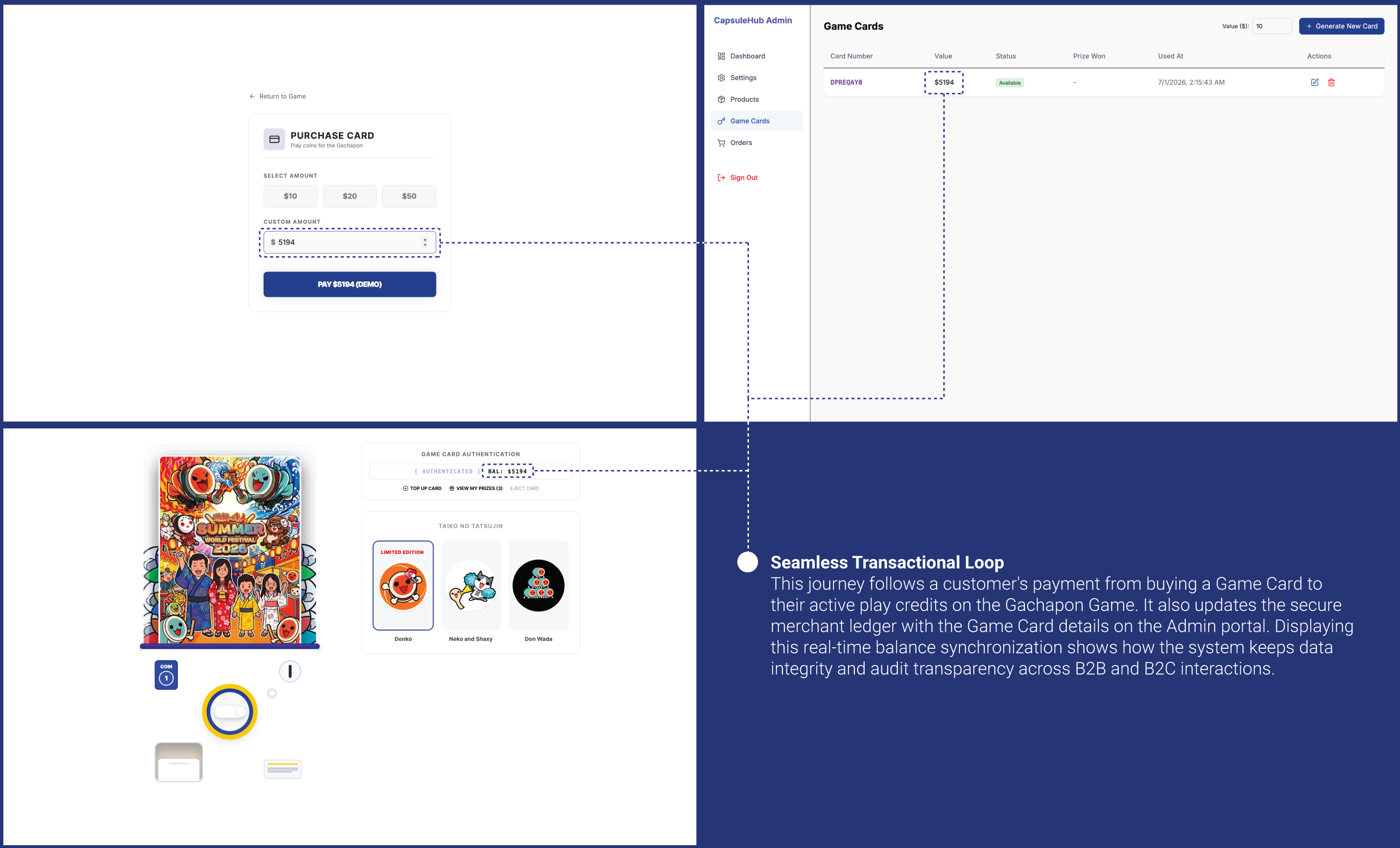Click the Products box icon
Viewport: 1400px width, 848px height.
(721, 99)
